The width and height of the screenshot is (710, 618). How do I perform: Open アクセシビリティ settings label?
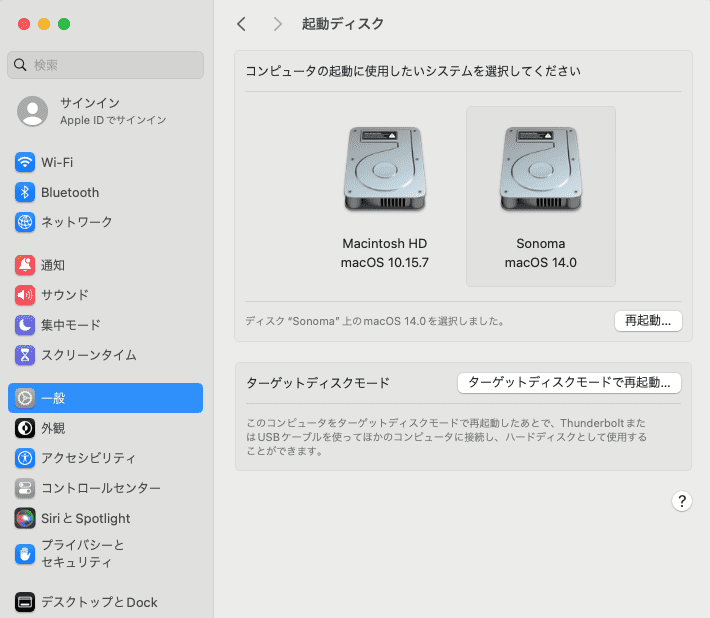tap(88, 458)
